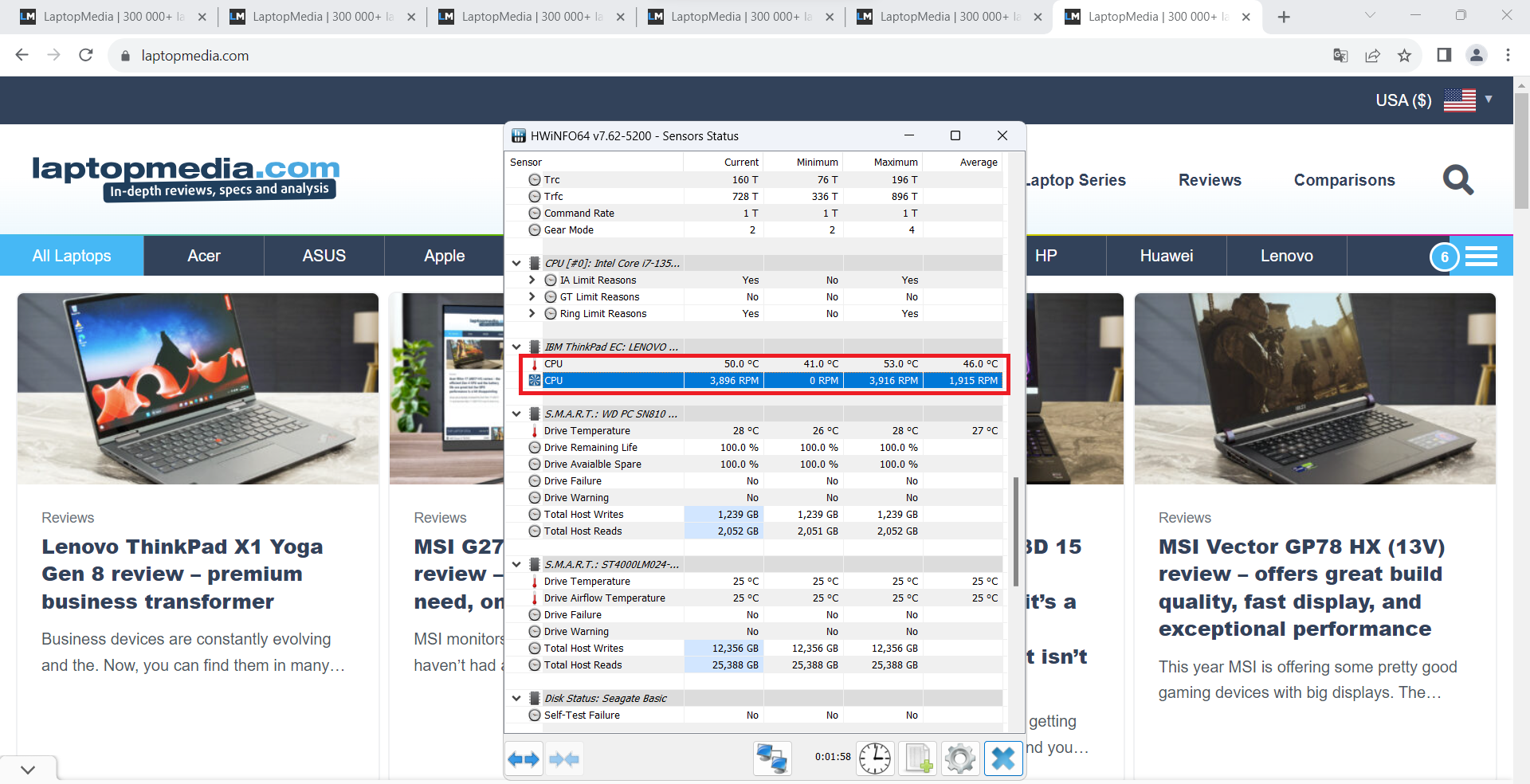Open Lenovo ThinkPad X1 Yoga Gen 8 review
This screenshot has width=1530, height=784.
pos(182,574)
